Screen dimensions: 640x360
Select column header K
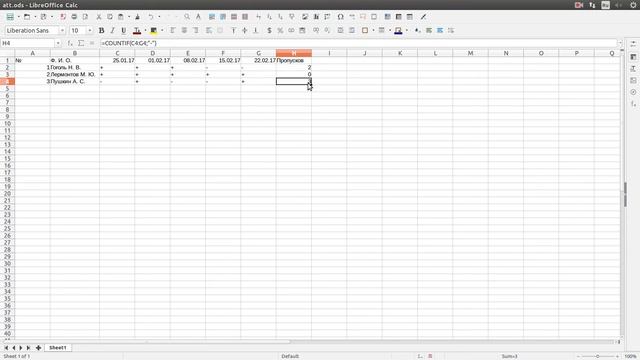point(400,53)
